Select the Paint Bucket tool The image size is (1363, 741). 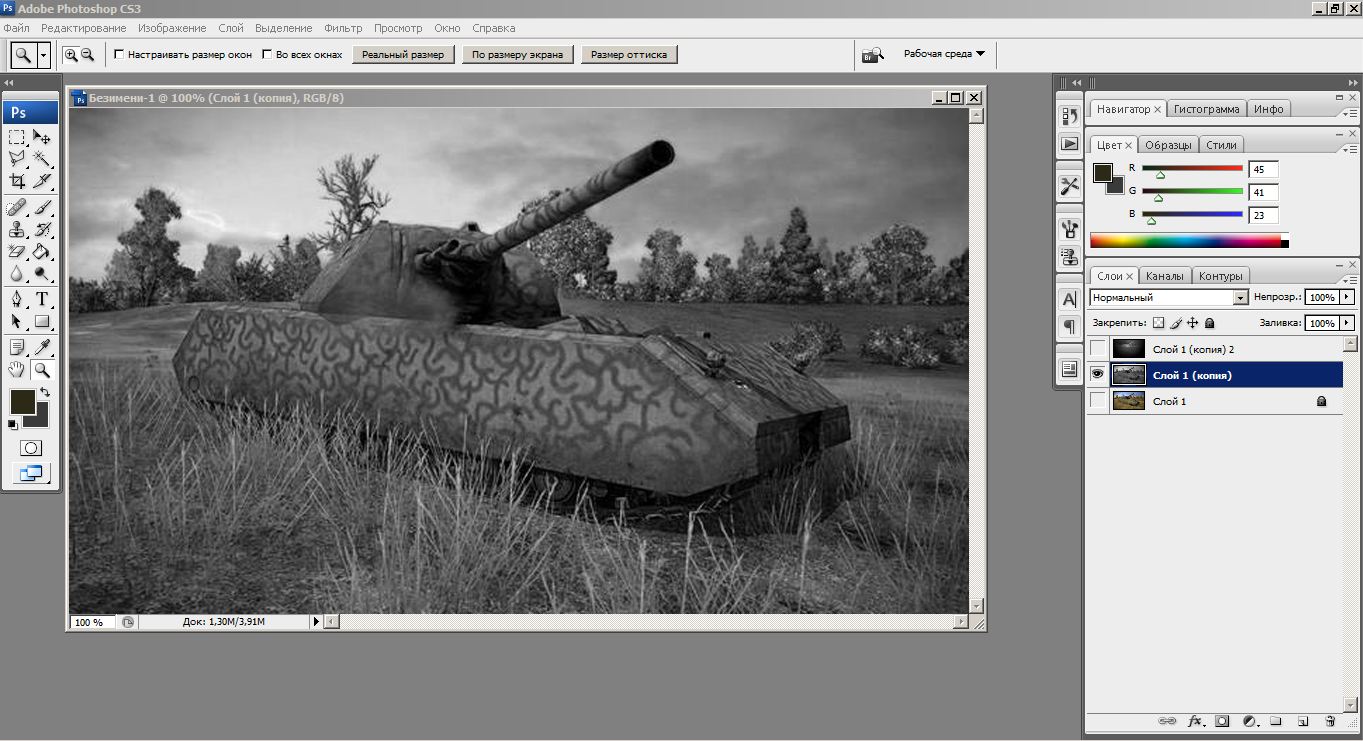(x=42, y=252)
